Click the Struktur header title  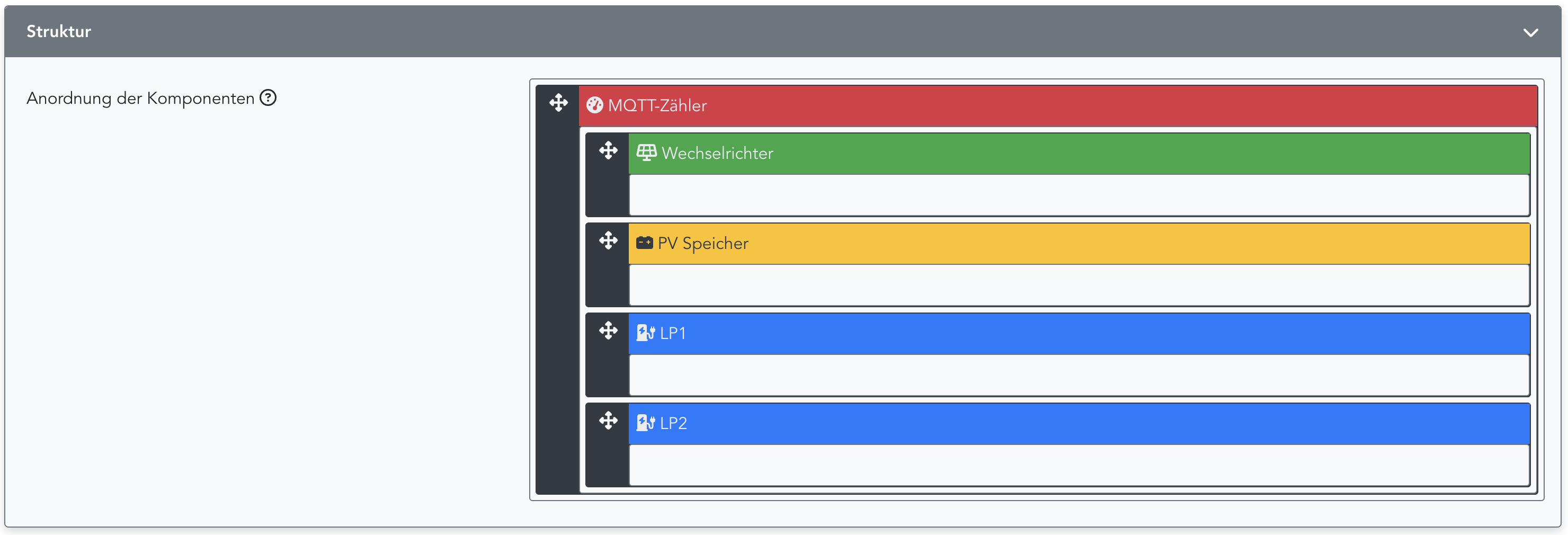click(58, 31)
